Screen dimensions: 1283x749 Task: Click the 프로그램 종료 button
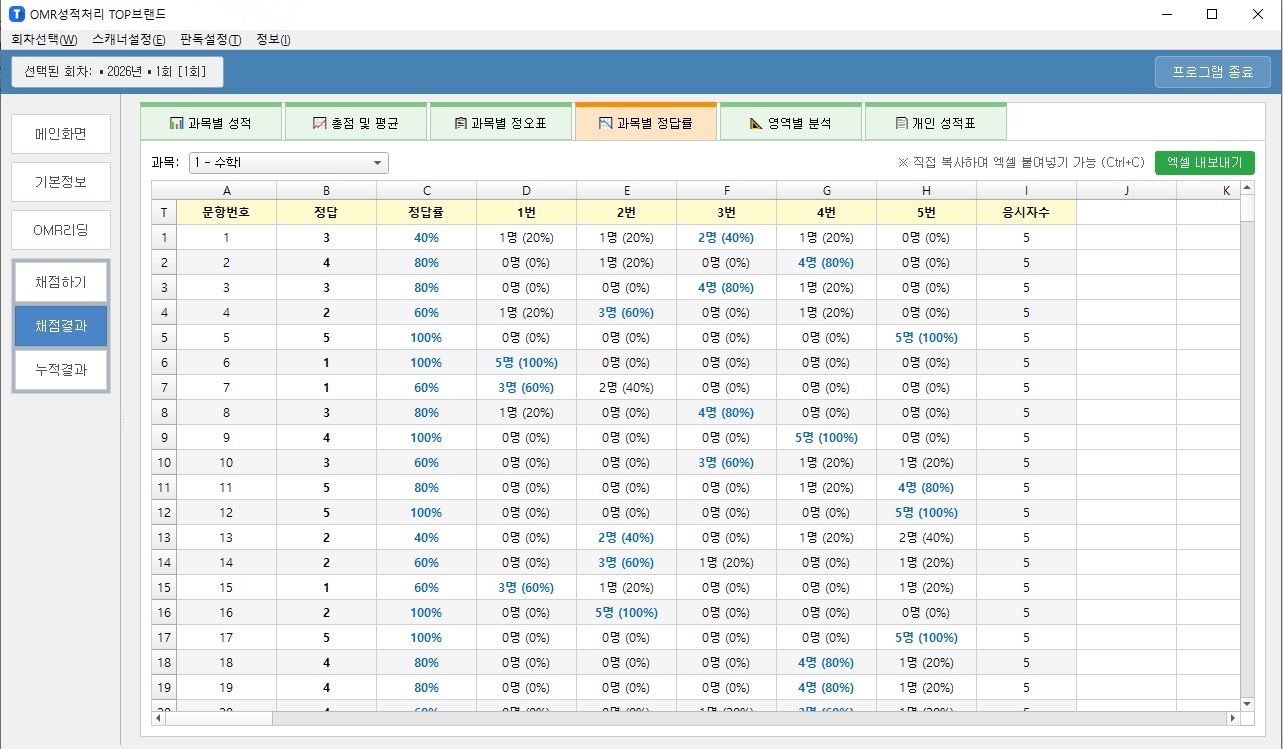pos(1212,72)
